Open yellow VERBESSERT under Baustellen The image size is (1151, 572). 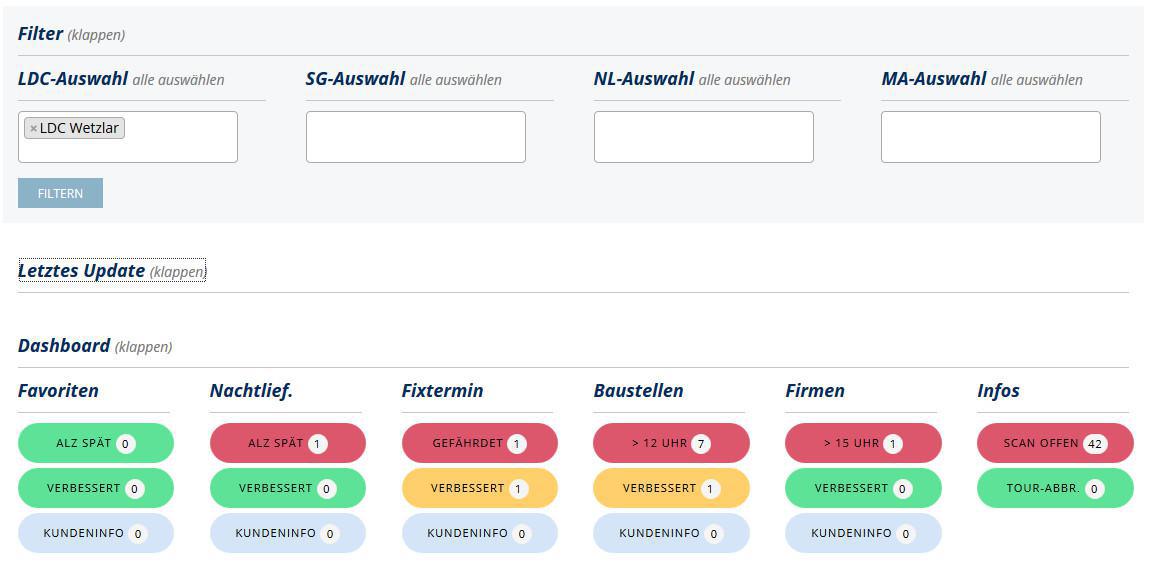coord(671,488)
